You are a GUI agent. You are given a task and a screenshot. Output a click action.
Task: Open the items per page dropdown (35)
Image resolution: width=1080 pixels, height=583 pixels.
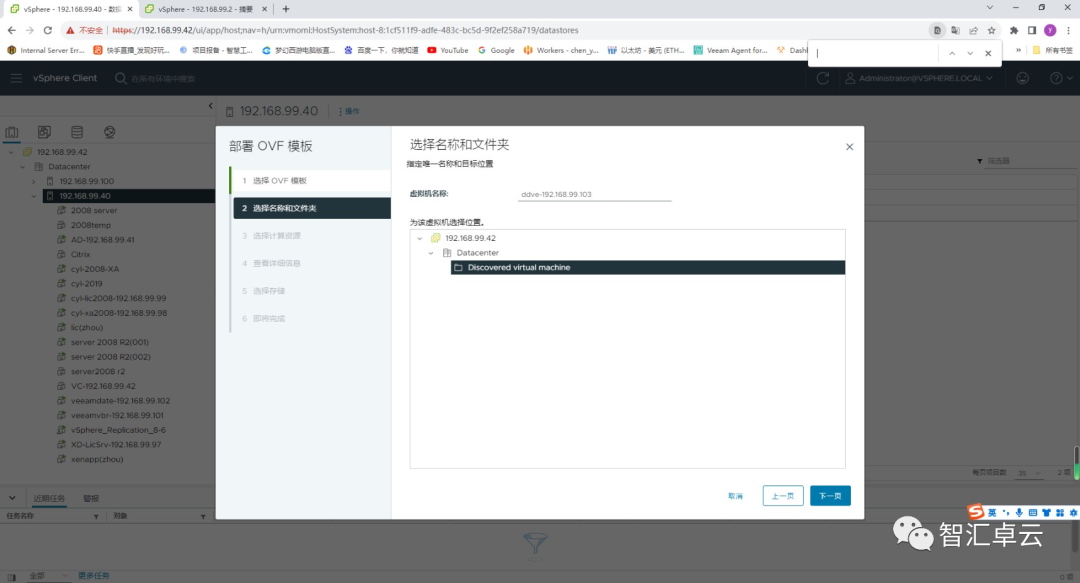1029,473
